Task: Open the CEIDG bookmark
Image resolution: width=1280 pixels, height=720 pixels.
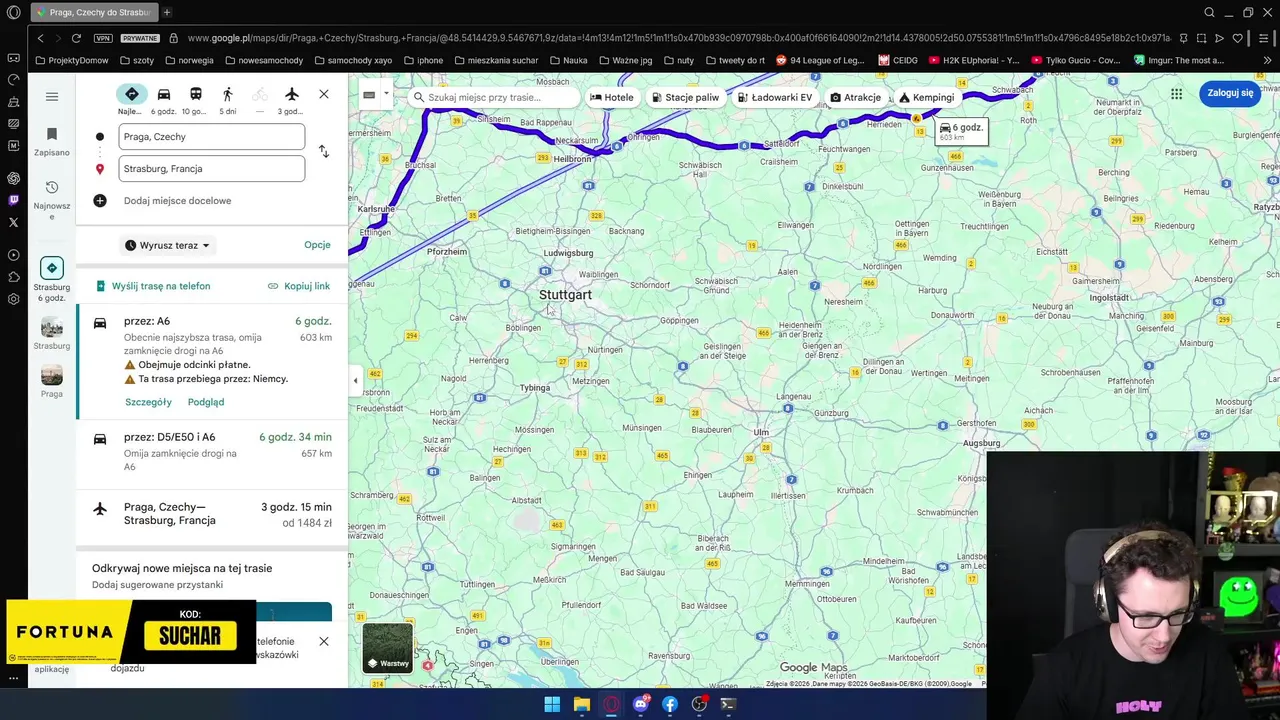Action: pyautogui.click(x=898, y=60)
